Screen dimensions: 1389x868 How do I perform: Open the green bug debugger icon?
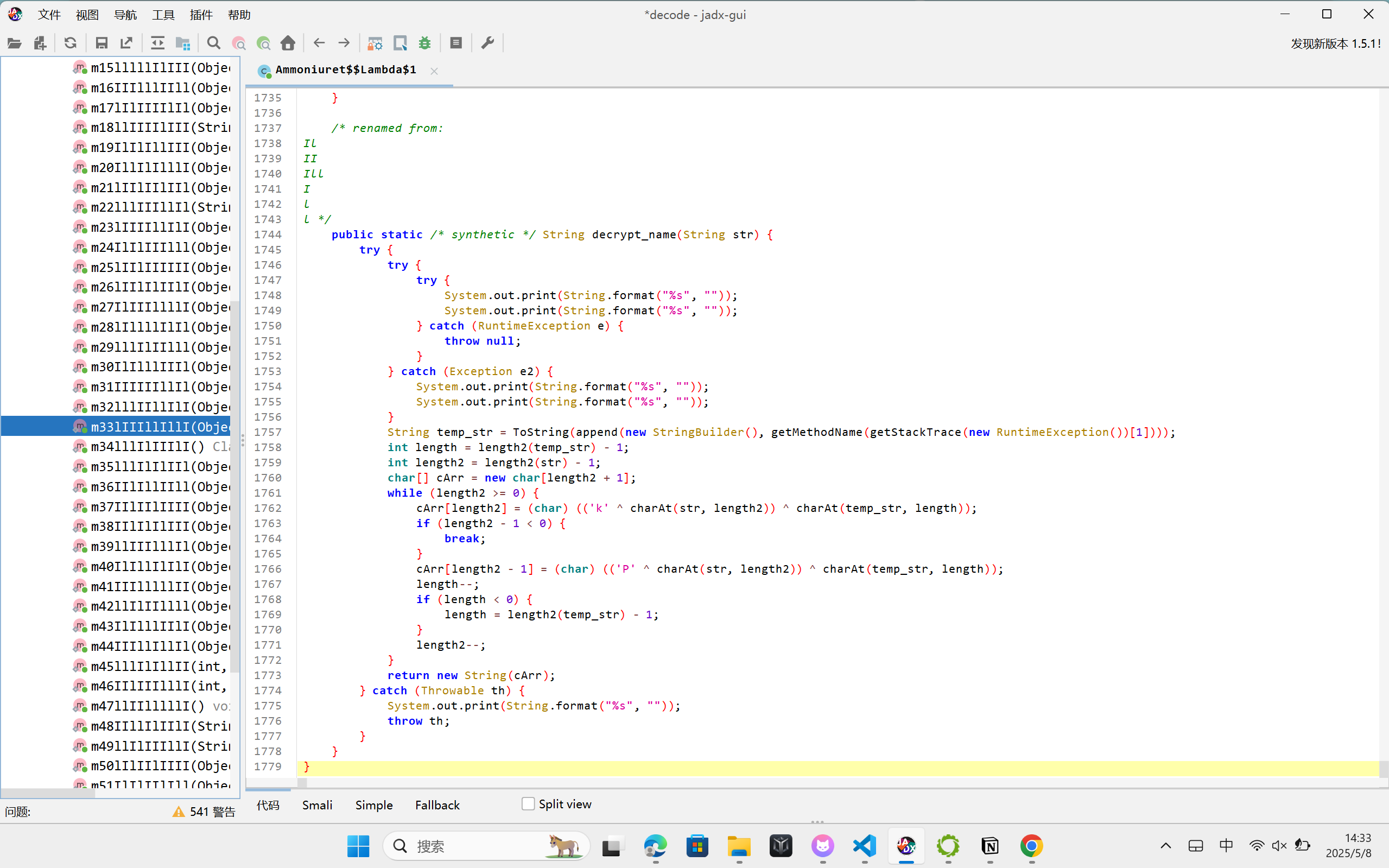click(425, 43)
